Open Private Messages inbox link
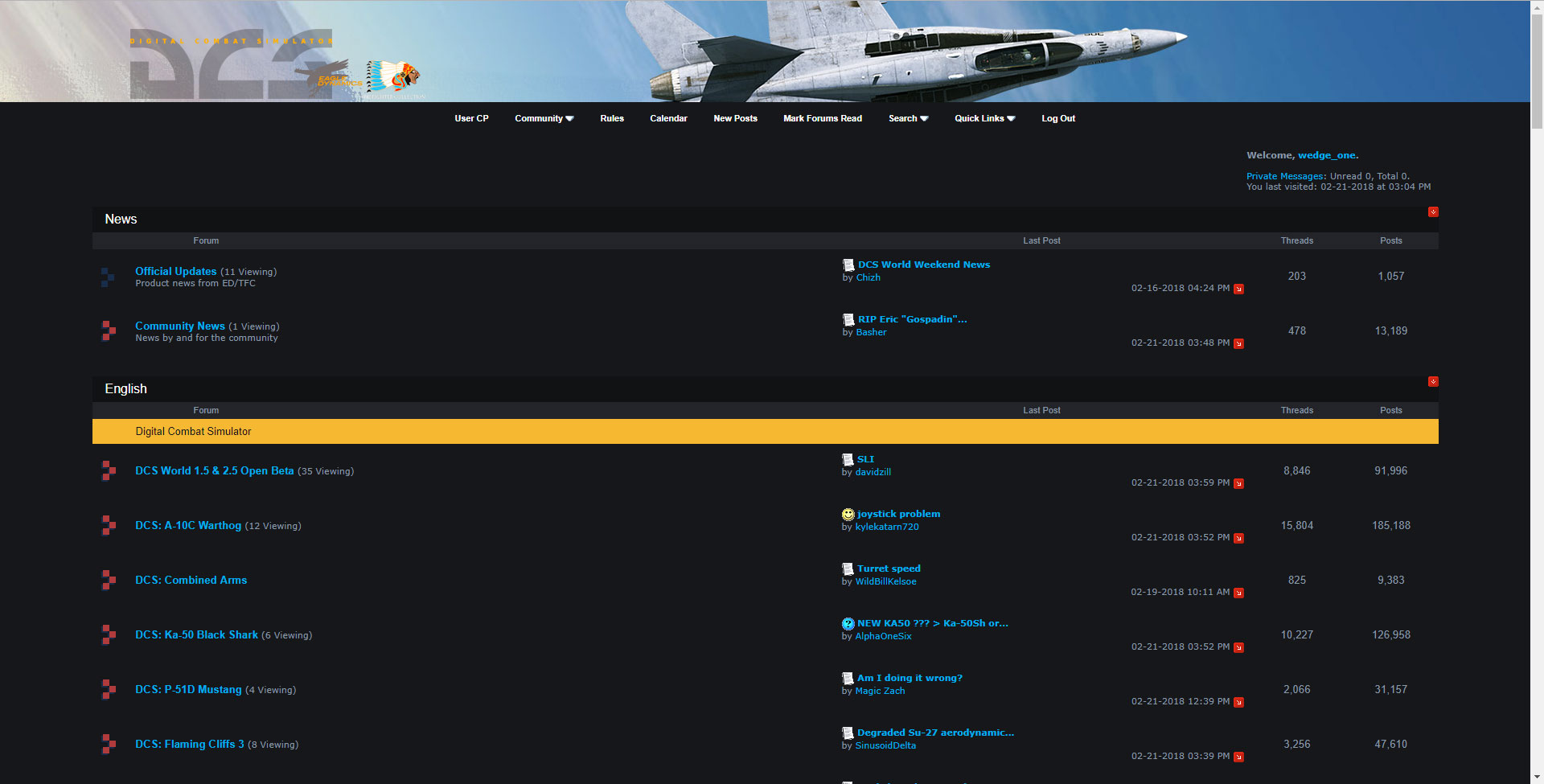Image resolution: width=1544 pixels, height=784 pixels. tap(1285, 176)
